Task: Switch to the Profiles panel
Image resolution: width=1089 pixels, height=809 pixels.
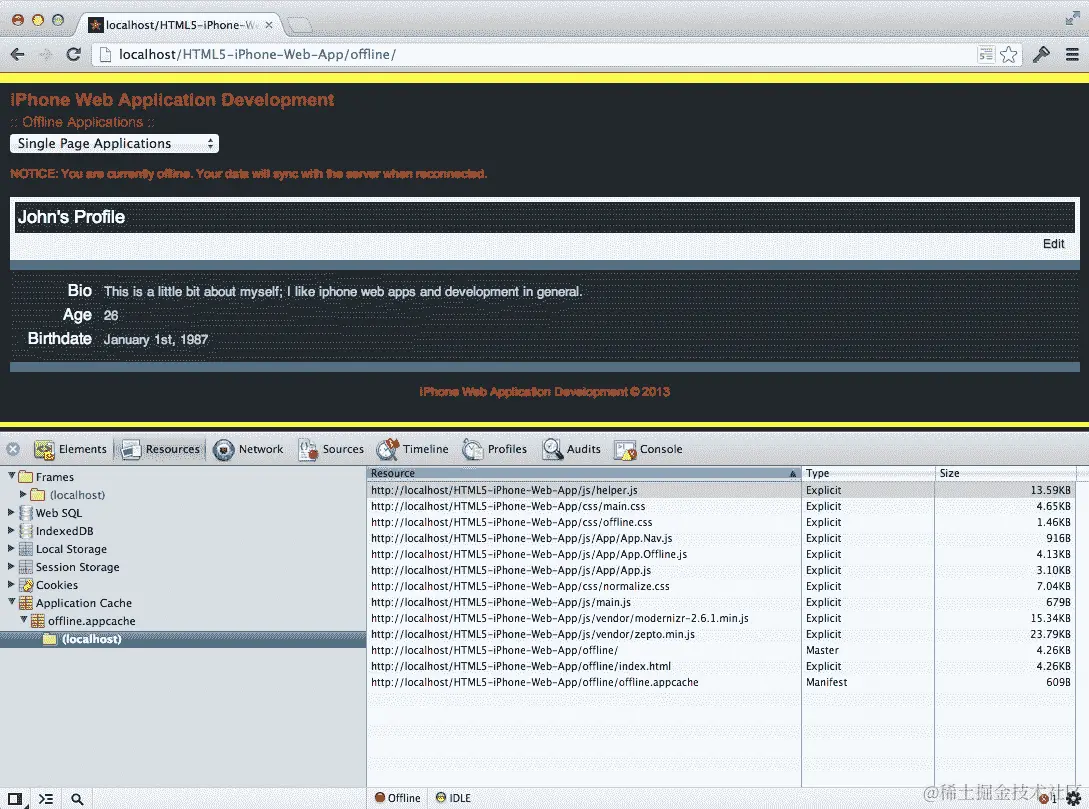Action: tap(495, 449)
